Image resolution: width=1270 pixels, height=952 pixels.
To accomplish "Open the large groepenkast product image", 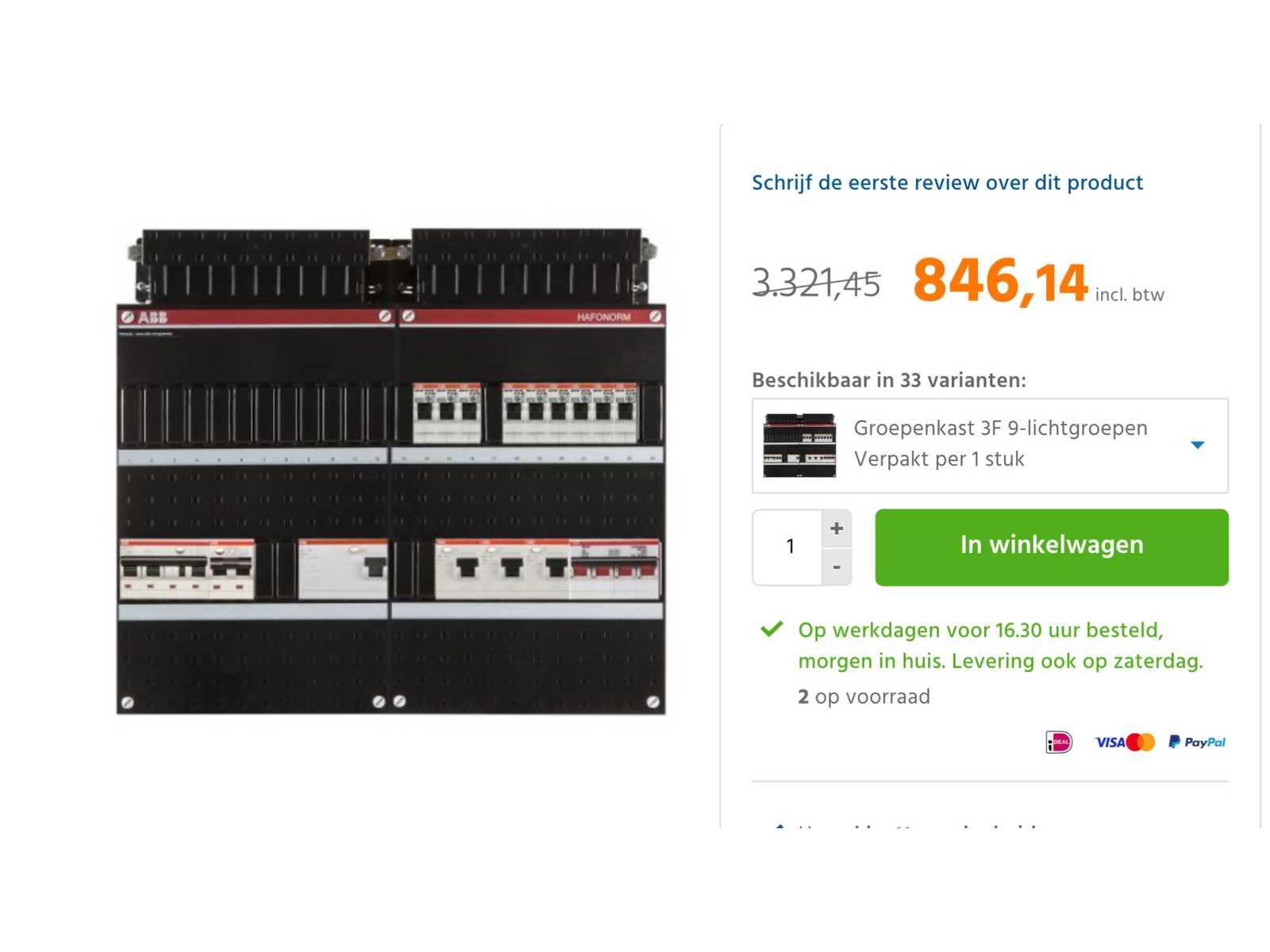I will click(391, 472).
